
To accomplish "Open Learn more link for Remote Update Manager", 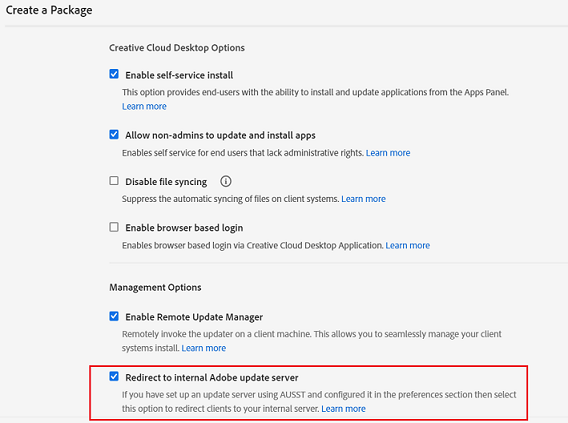I will [204, 348].
